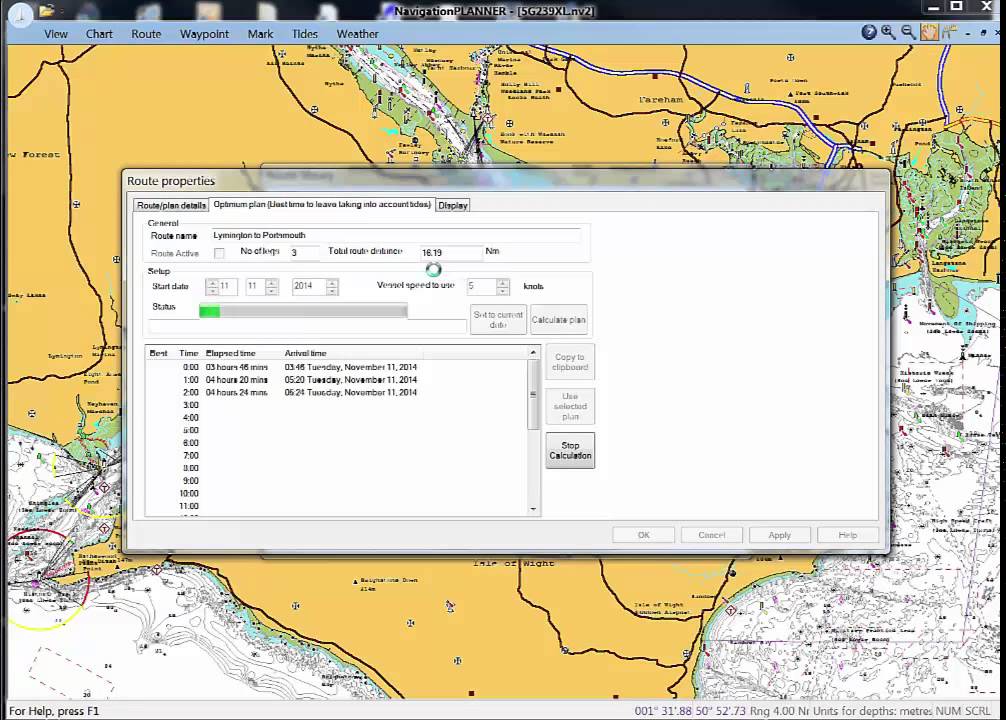Increase the start date year stepper
Viewport: 1006px width, 720px height.
[x=332, y=283]
